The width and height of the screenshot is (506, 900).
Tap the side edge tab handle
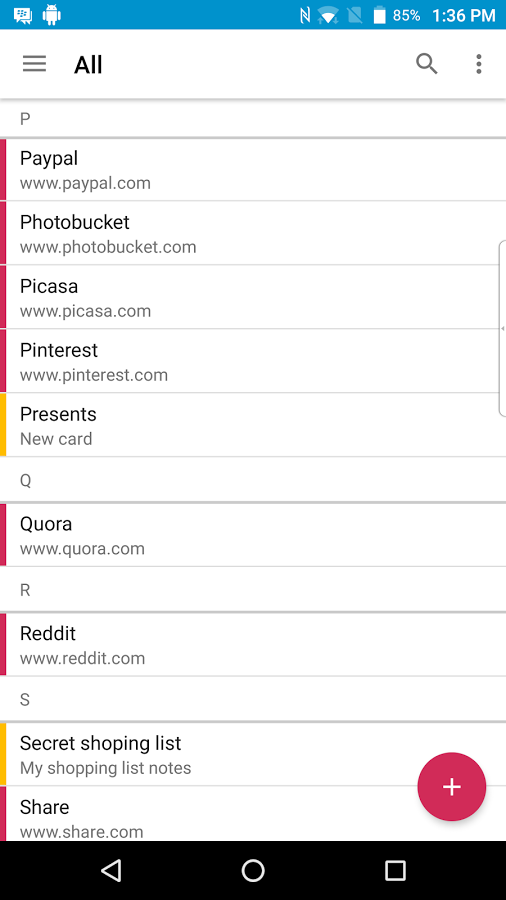click(503, 328)
